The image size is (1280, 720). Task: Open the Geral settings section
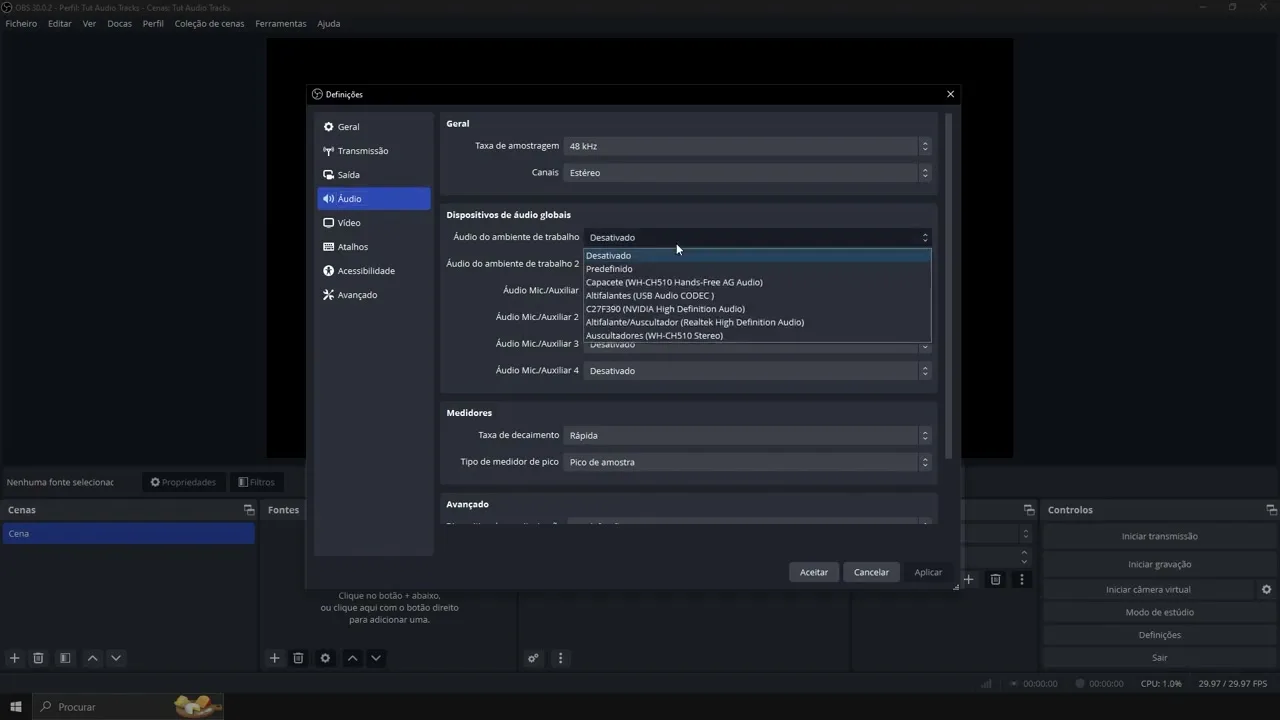coord(373,127)
